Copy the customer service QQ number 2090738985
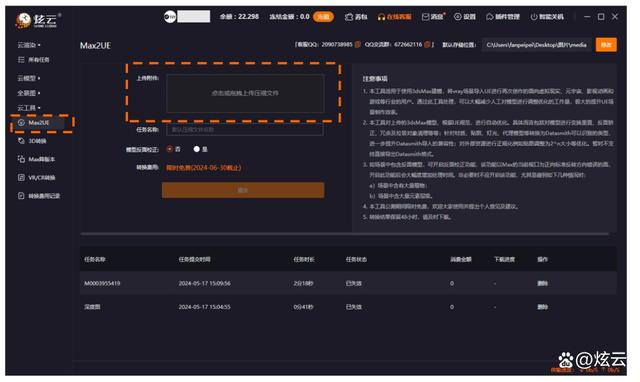This screenshot has height=382, width=640. point(358,44)
